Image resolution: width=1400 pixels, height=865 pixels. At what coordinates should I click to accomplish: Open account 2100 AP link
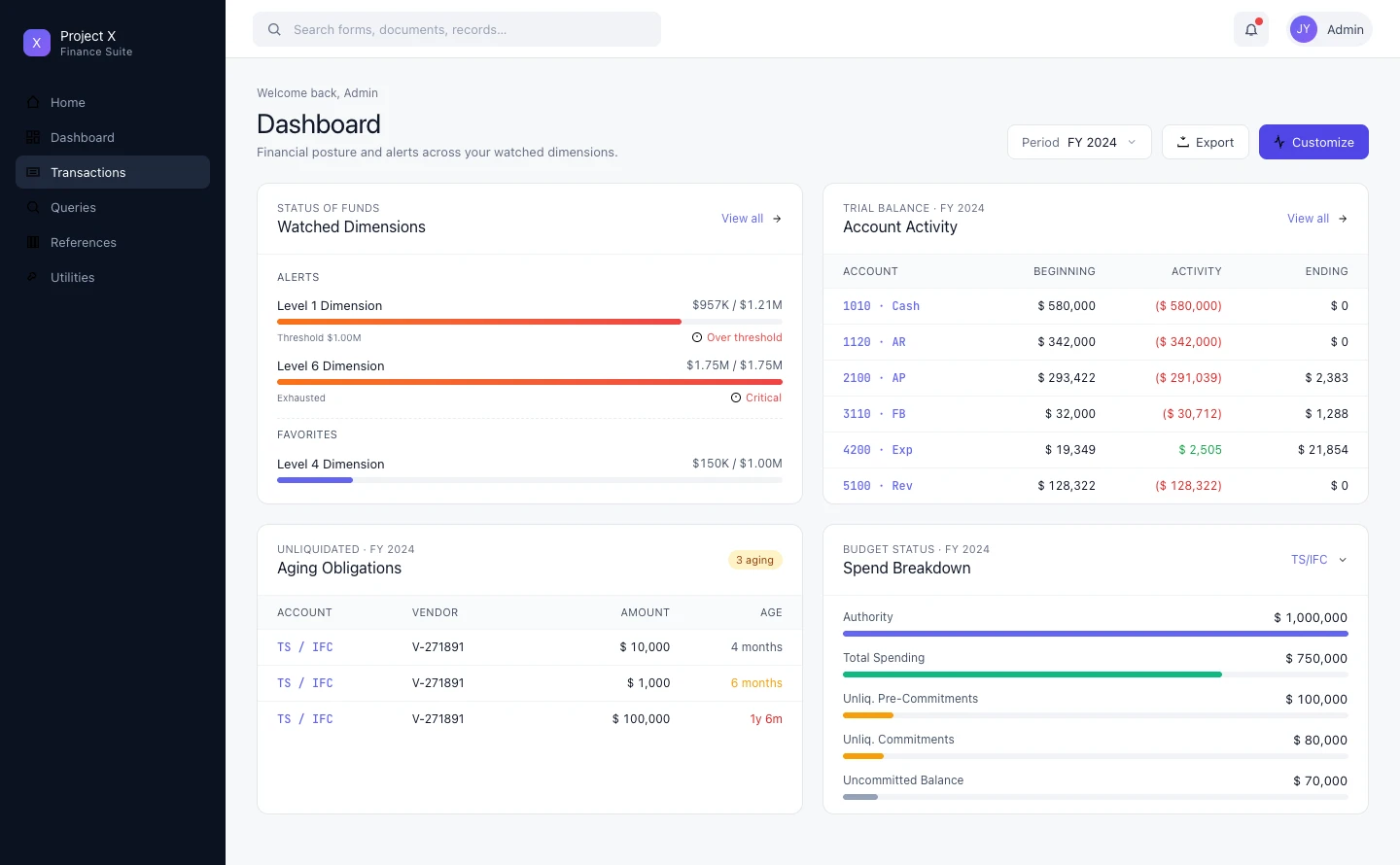pyautogui.click(x=874, y=378)
